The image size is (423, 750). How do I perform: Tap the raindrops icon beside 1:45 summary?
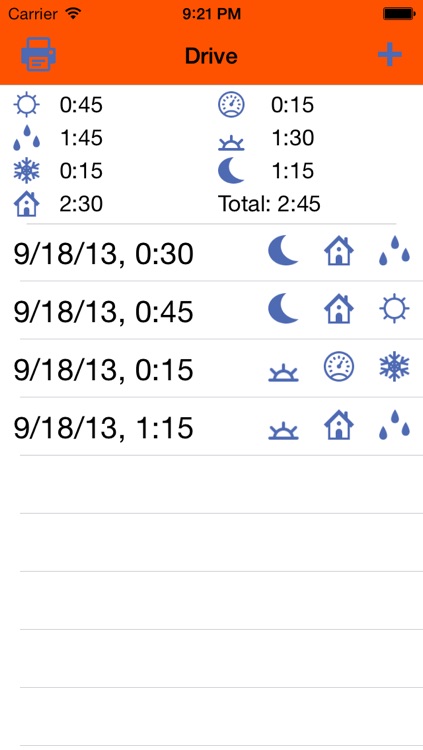click(27, 138)
